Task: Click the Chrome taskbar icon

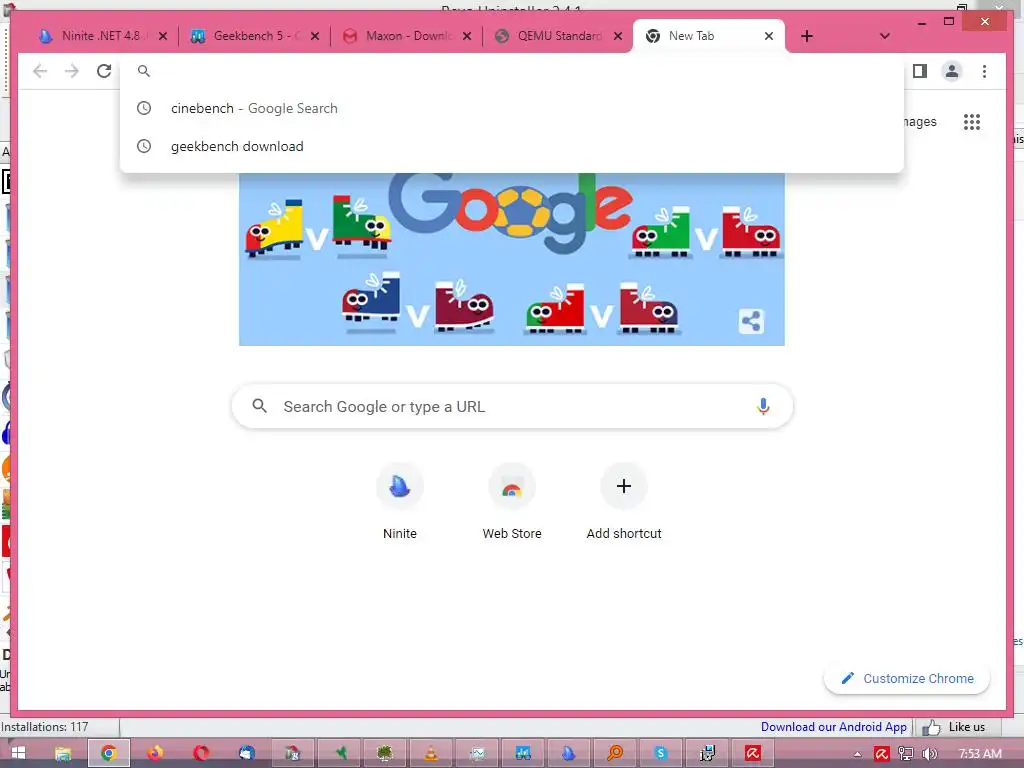Action: (109, 754)
